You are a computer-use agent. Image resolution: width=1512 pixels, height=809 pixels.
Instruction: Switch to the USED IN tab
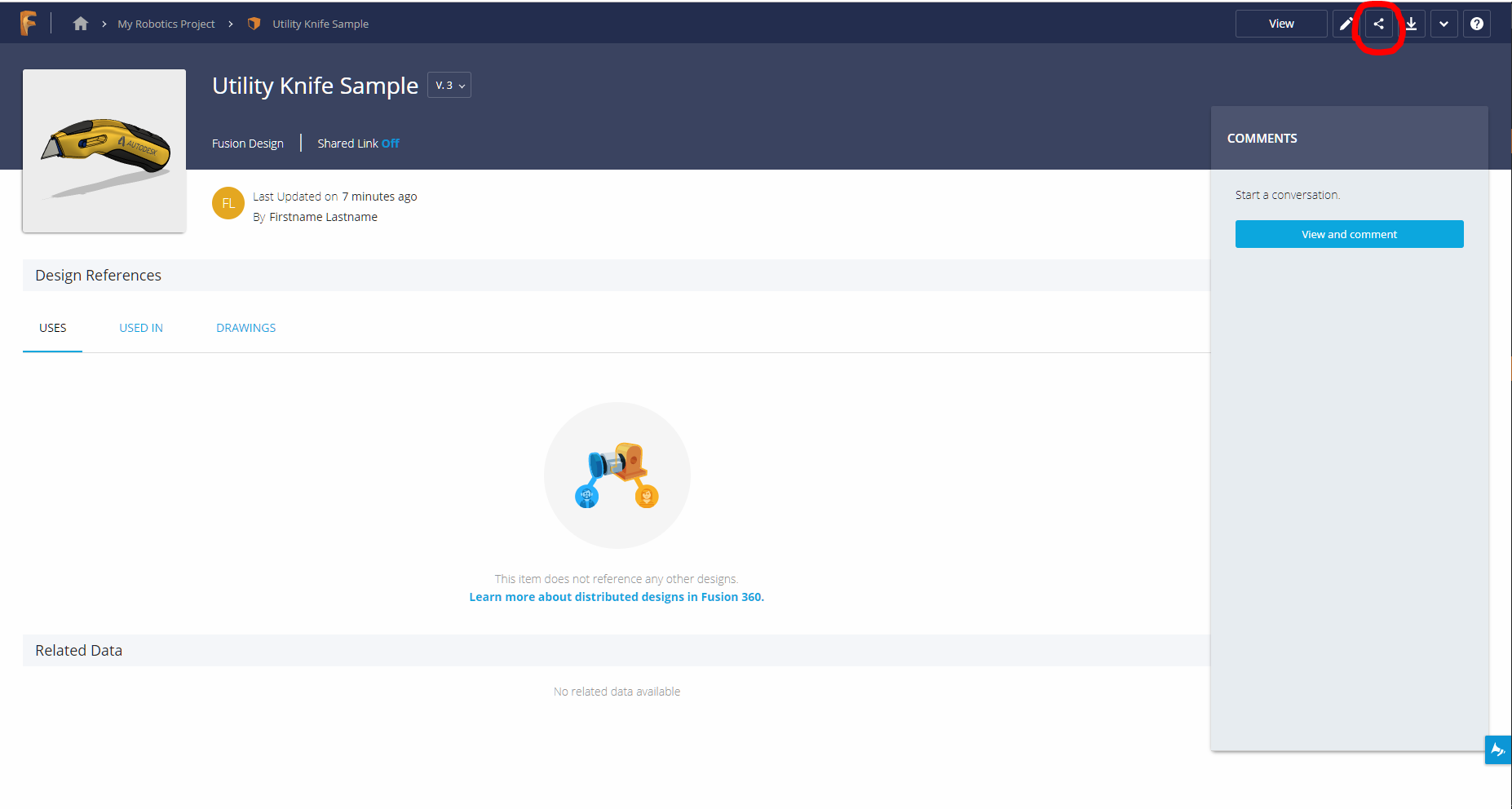141,328
